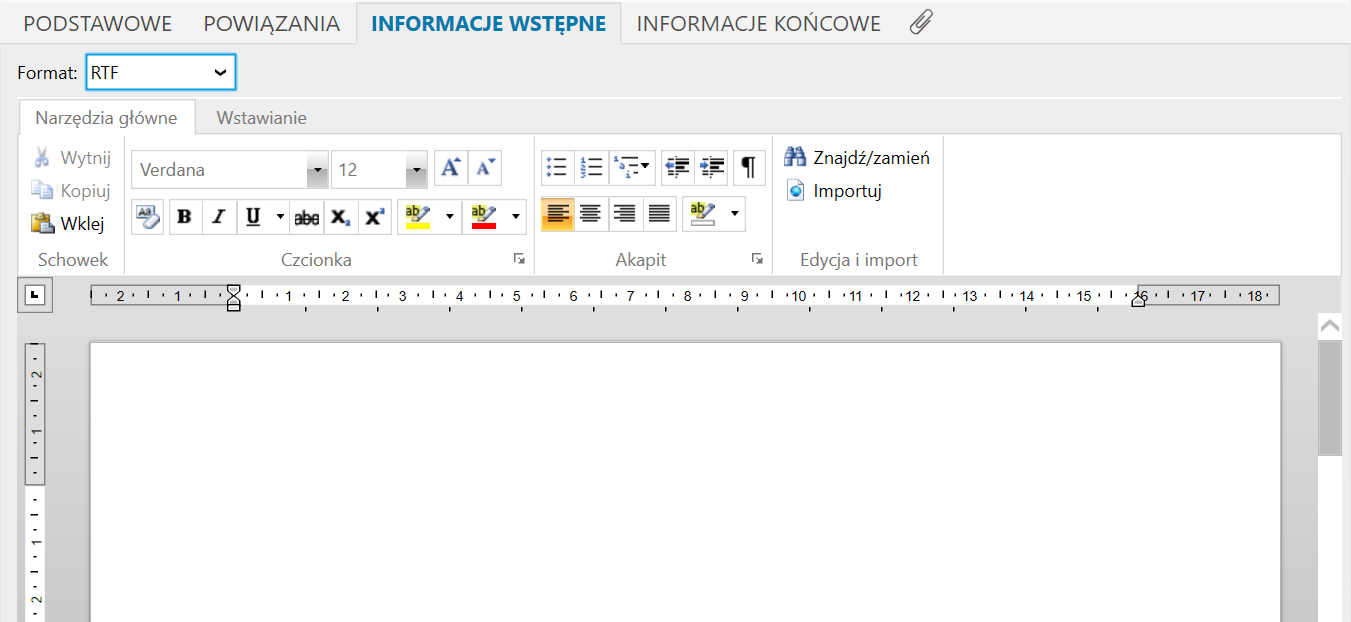Click the tab stop selector left of ruler
This screenshot has width=1351, height=622.
pos(35,295)
